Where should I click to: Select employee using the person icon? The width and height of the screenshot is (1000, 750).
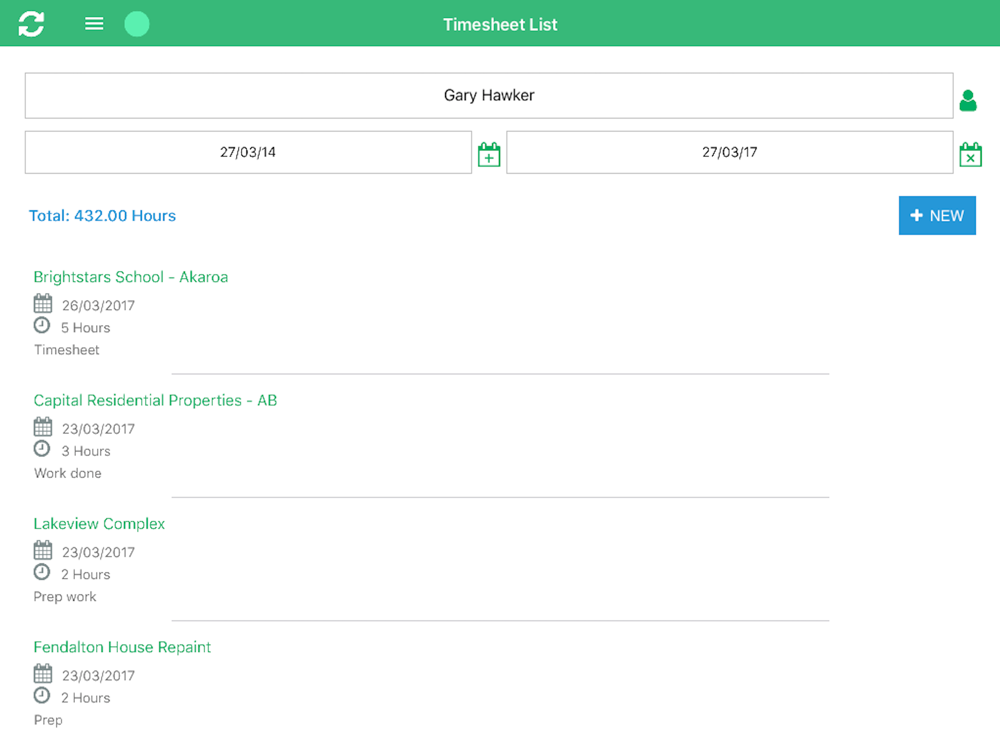point(967,100)
